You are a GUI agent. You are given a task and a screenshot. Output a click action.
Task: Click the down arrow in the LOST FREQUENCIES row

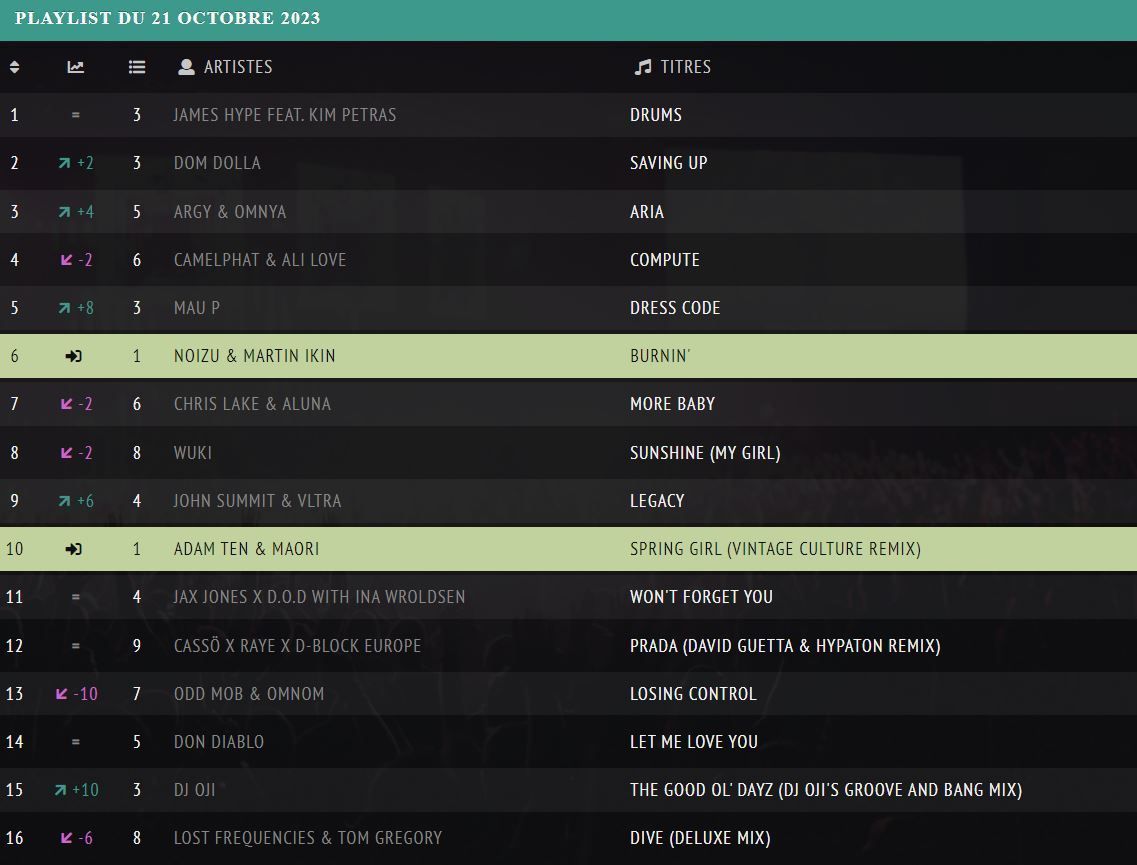click(67, 838)
